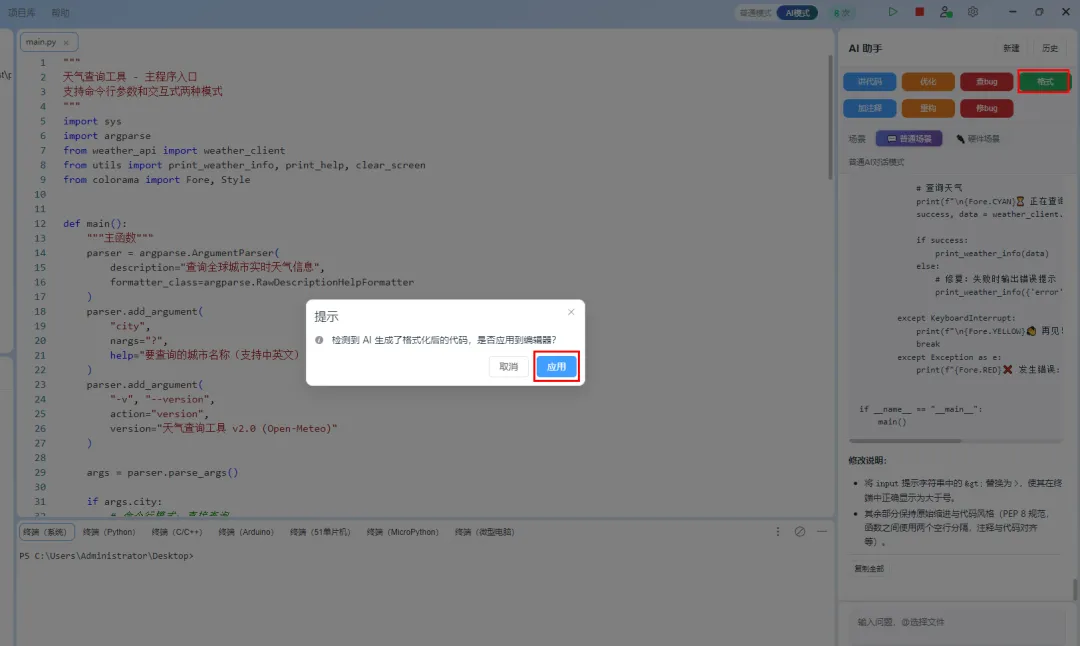This screenshot has height=646, width=1080.
Task: Click the 普通AI对话模式 label
Action: 876,163
